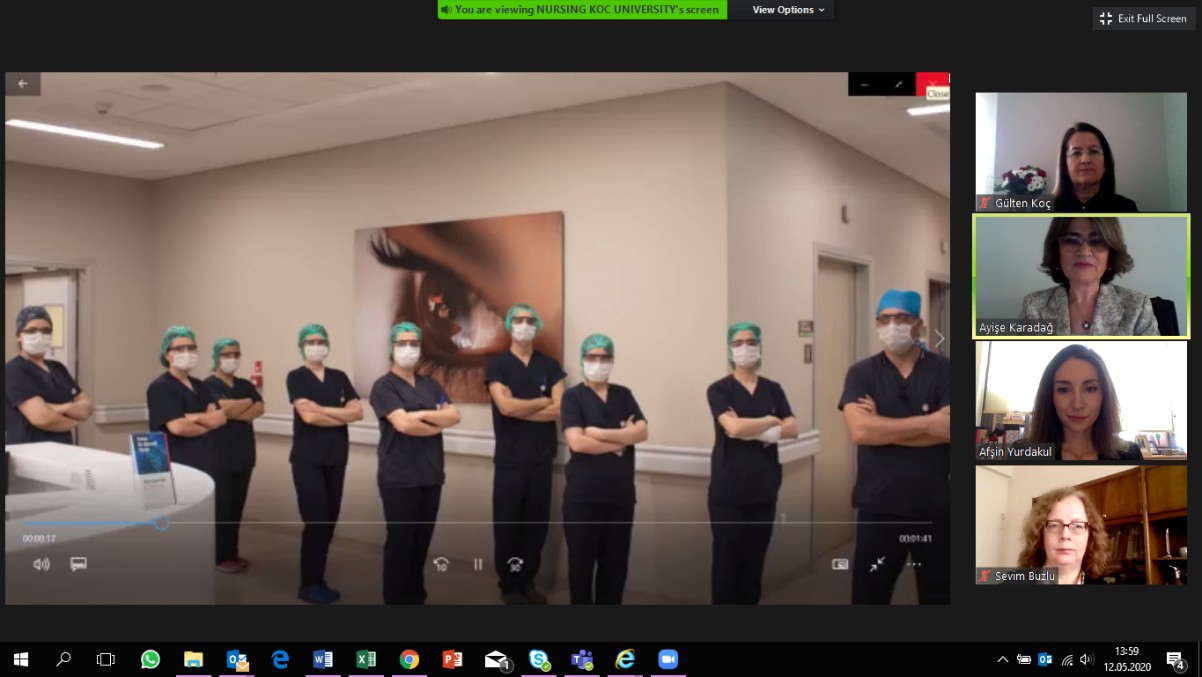Open WhatsApp from the taskbar
Screen dimensions: 1202x677
click(150, 659)
